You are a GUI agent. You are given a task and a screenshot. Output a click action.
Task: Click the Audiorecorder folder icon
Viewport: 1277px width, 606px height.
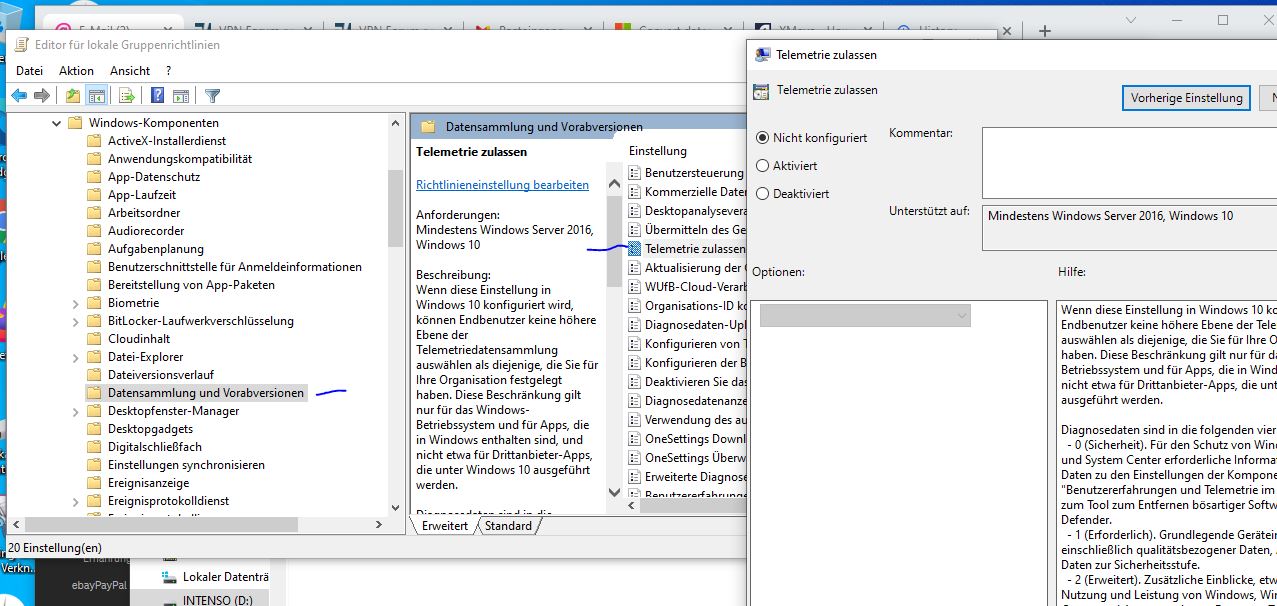tap(94, 231)
